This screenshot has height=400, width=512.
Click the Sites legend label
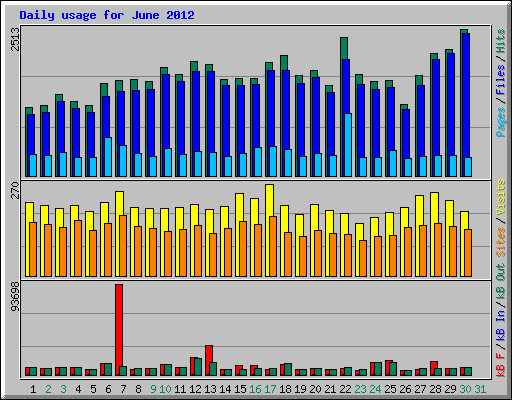(x=500, y=242)
